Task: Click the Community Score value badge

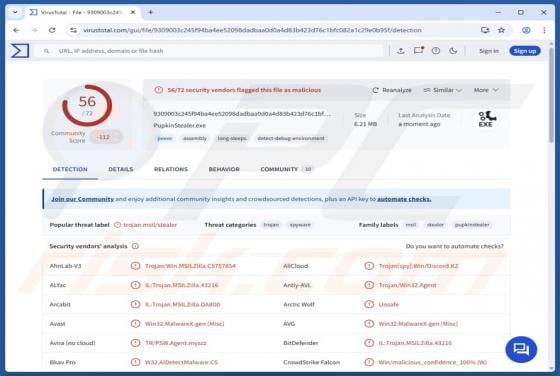Action: tap(105, 137)
